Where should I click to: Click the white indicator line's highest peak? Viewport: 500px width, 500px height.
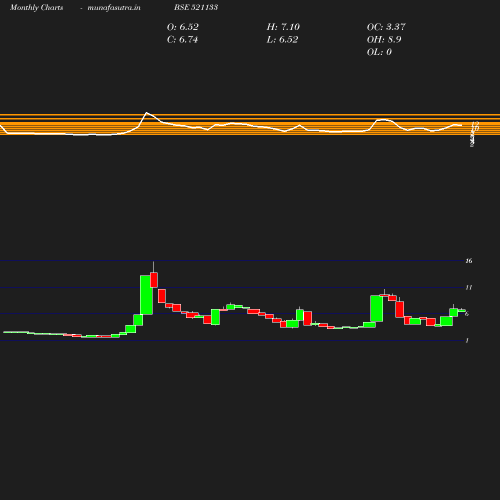point(147,113)
